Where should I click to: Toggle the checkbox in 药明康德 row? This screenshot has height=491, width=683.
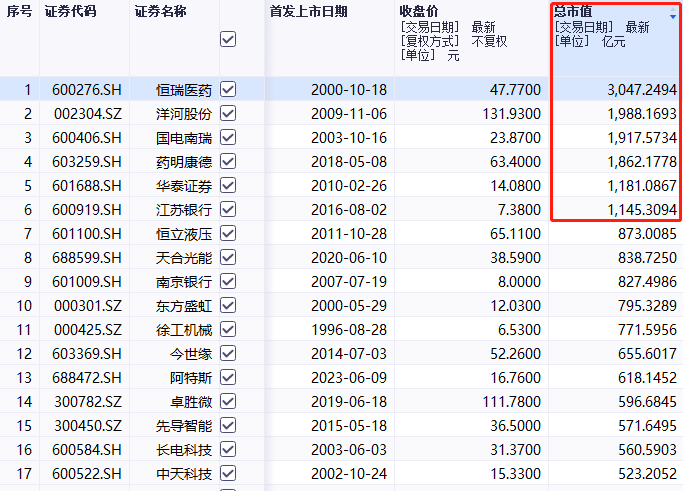(x=228, y=161)
